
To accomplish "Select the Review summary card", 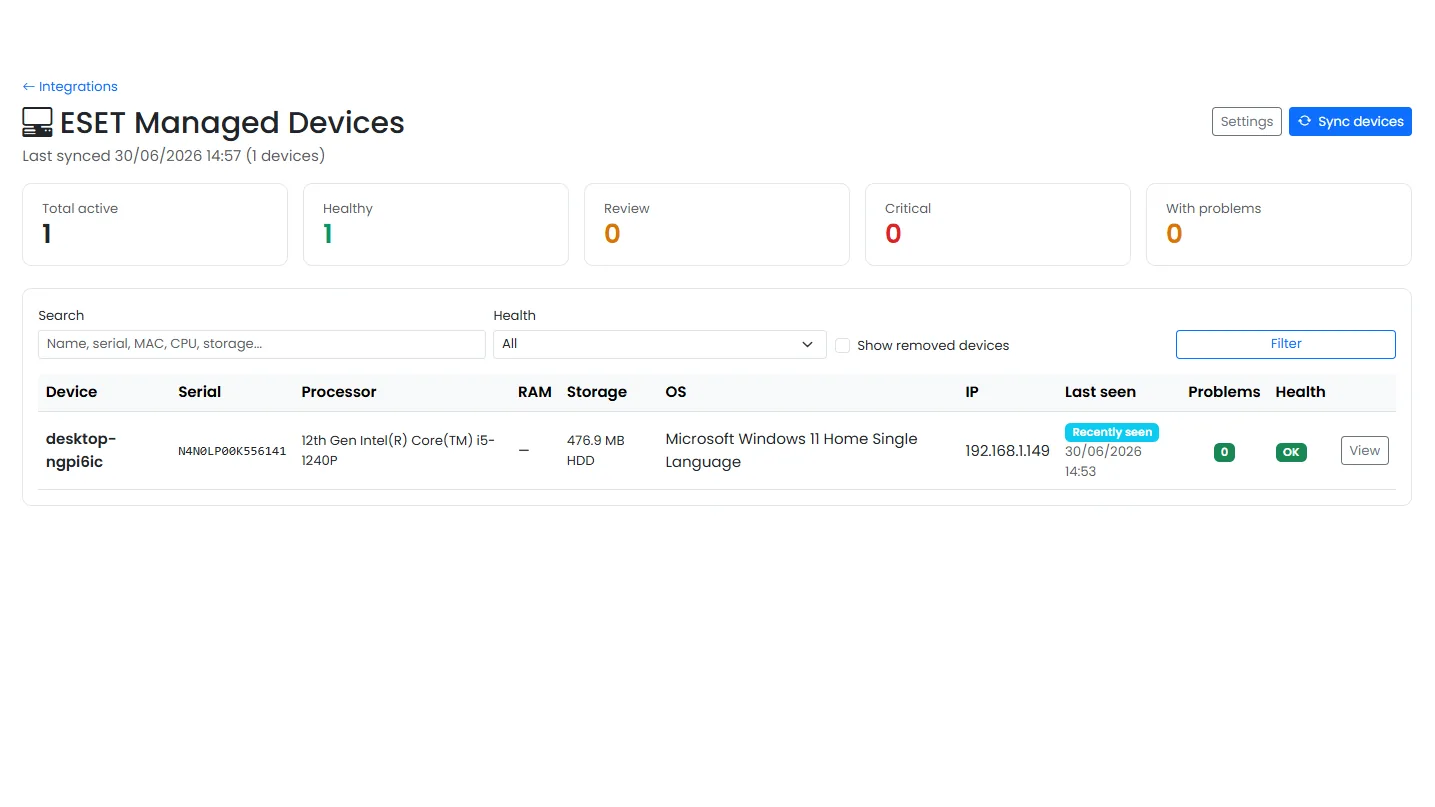I will point(717,224).
